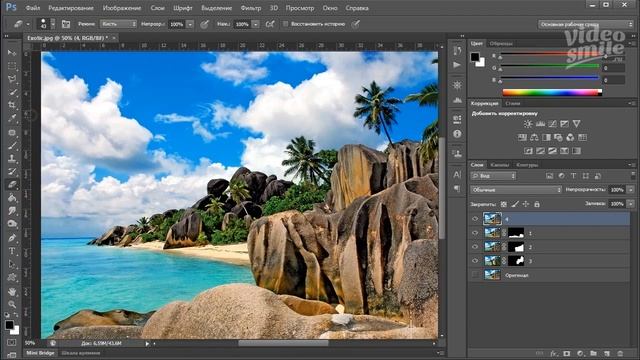Open layer Заливка 100% arrow

point(631,204)
